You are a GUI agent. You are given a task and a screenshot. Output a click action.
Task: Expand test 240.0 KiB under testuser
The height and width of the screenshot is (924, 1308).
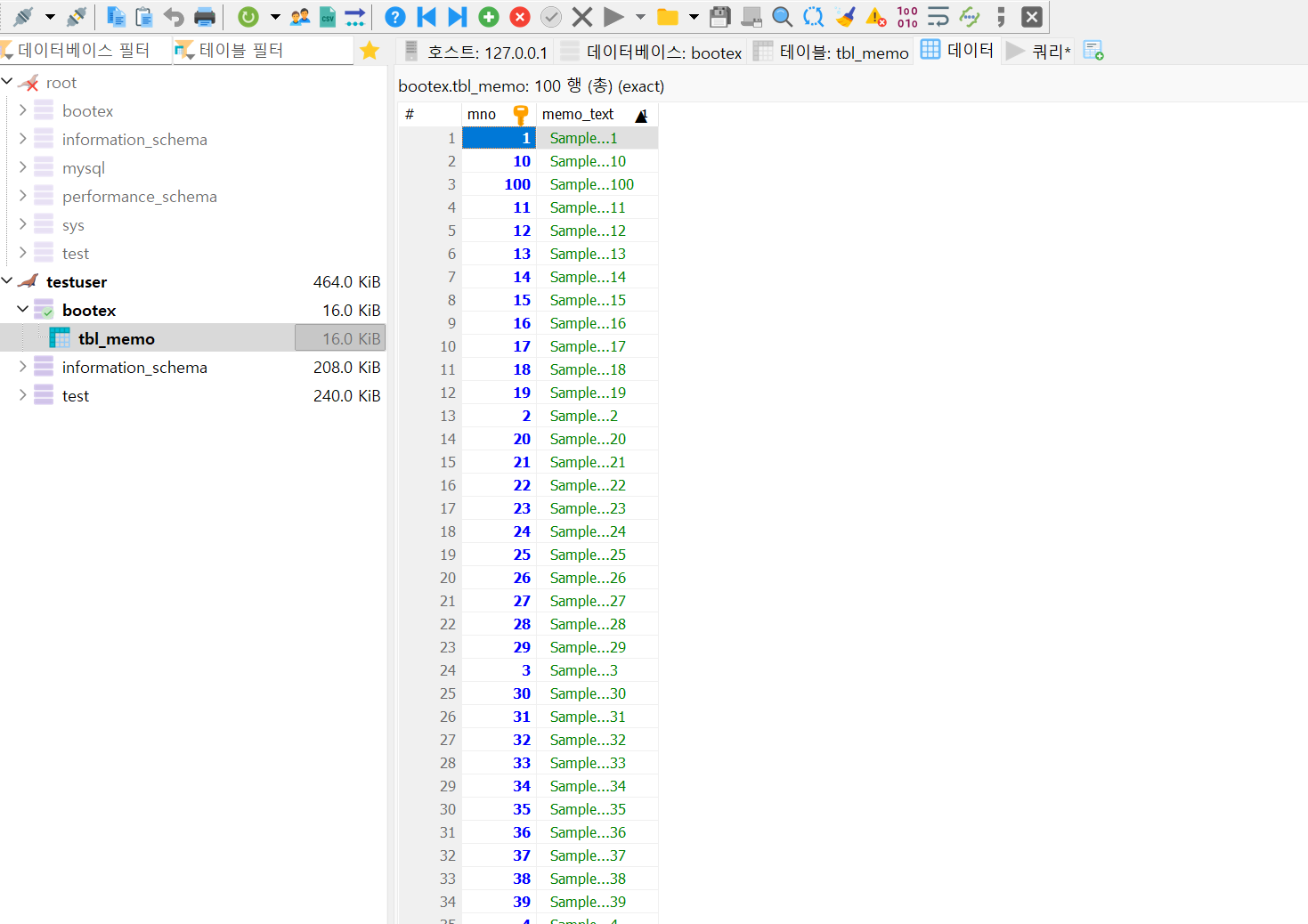click(22, 394)
